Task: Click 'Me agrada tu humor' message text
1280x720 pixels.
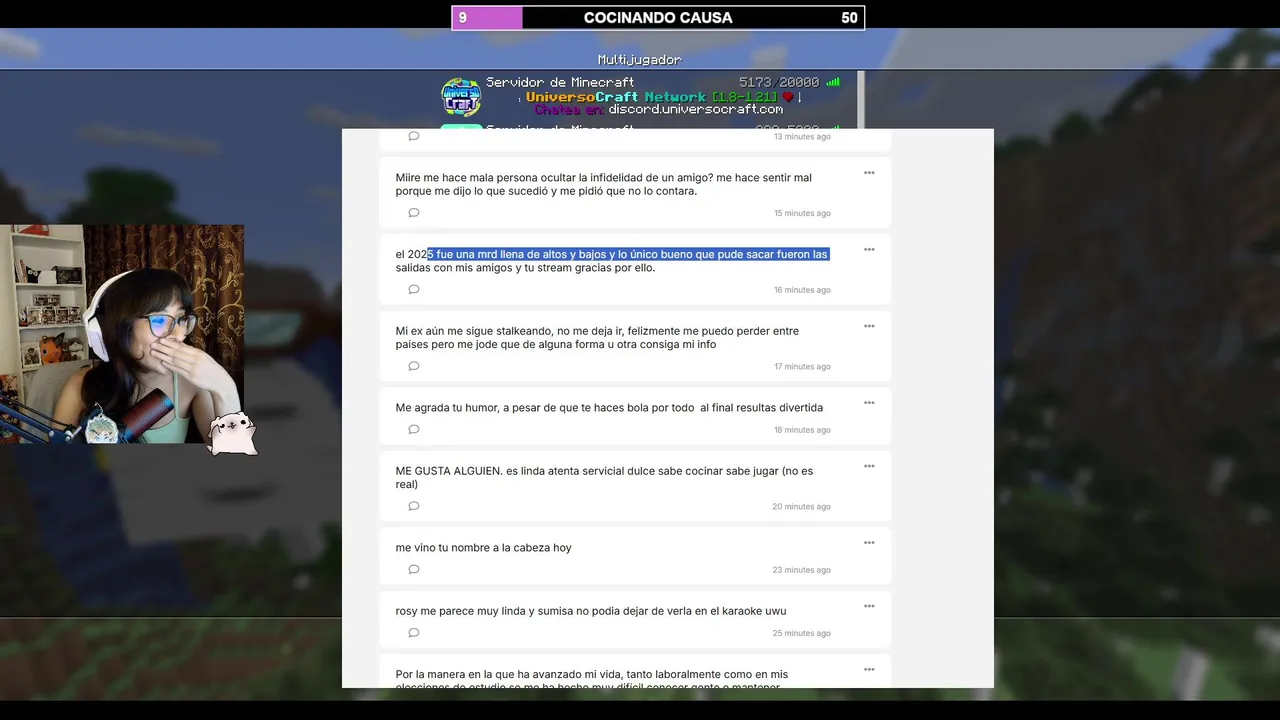Action: coord(609,408)
